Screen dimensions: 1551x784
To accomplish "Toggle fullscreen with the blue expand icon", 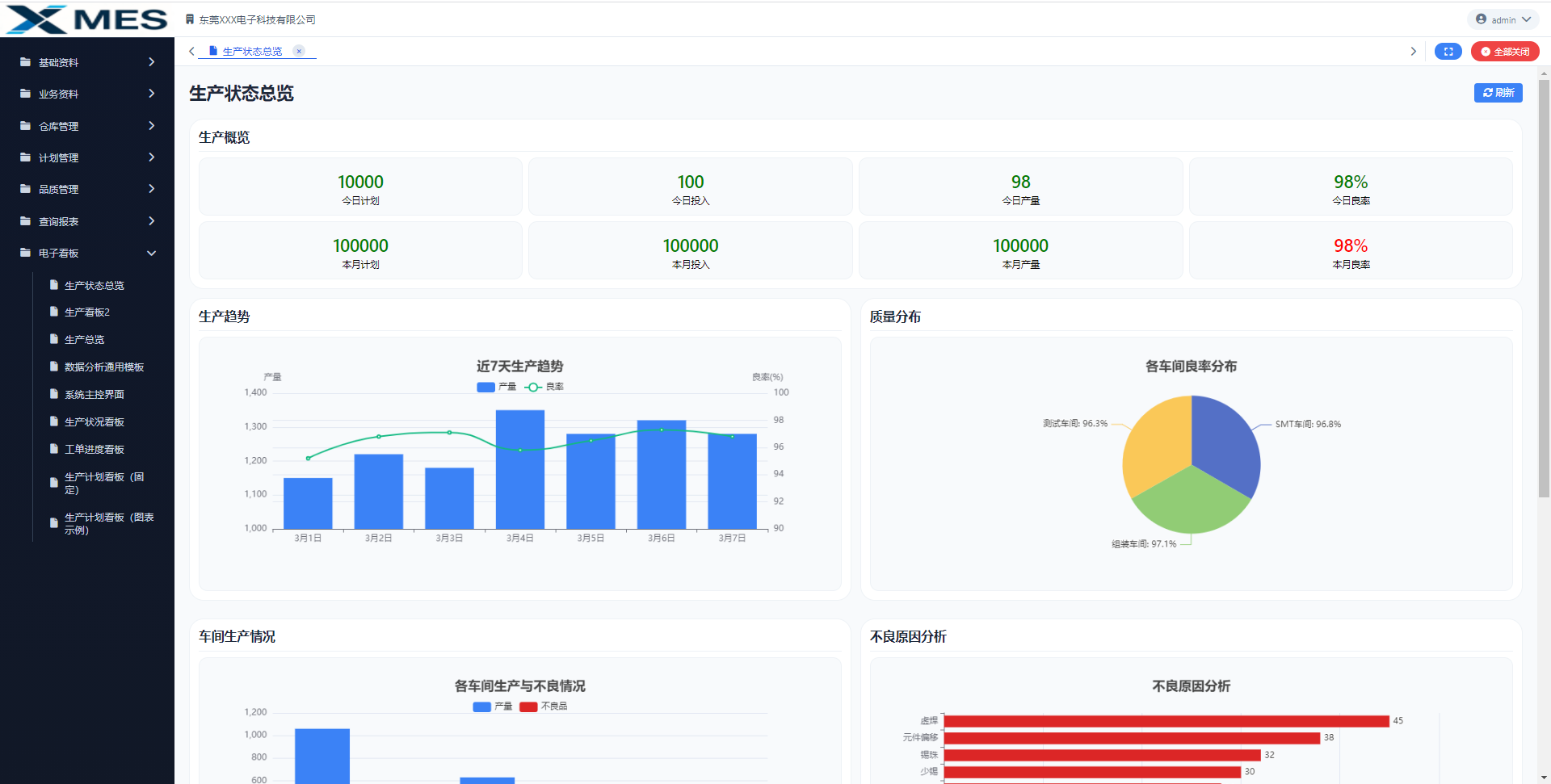I will [x=1448, y=52].
